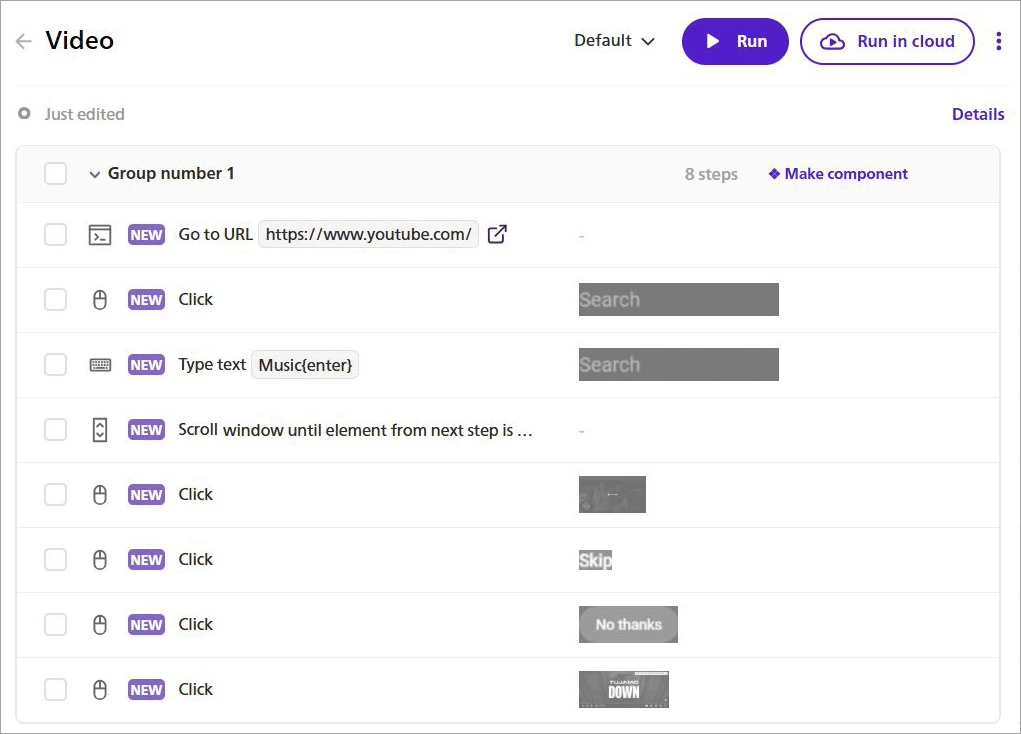Click the keyboard icon on the Type text step

100,364
